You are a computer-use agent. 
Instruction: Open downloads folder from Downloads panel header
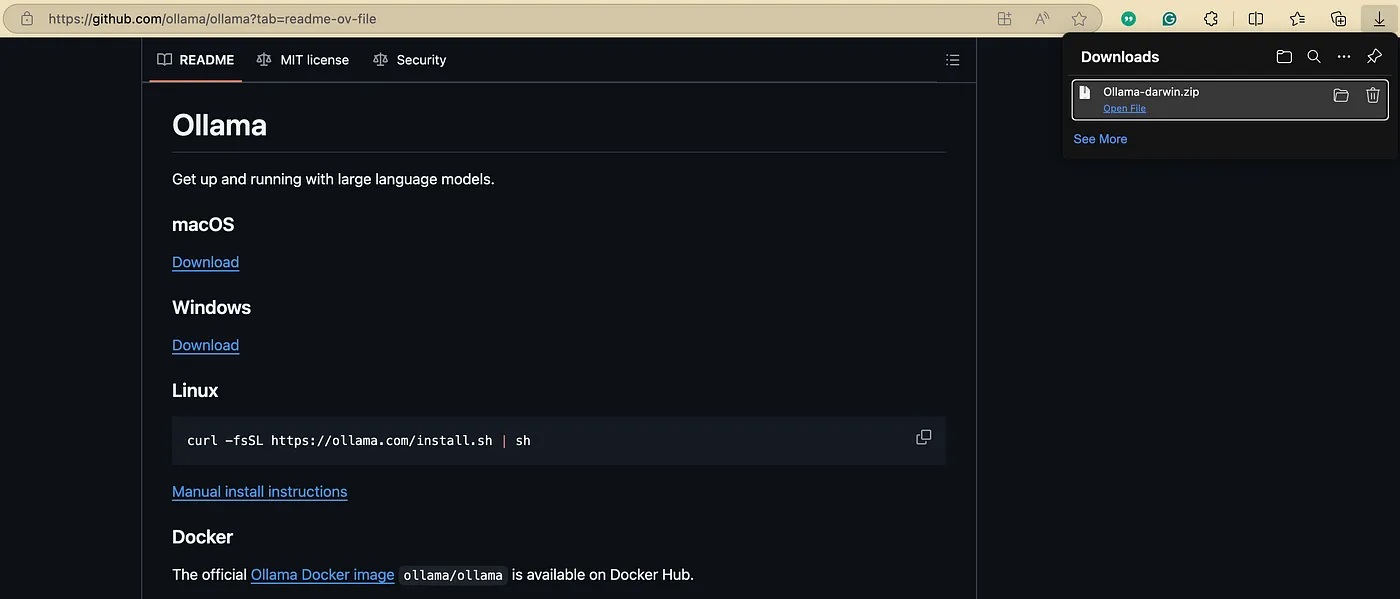(x=1284, y=57)
